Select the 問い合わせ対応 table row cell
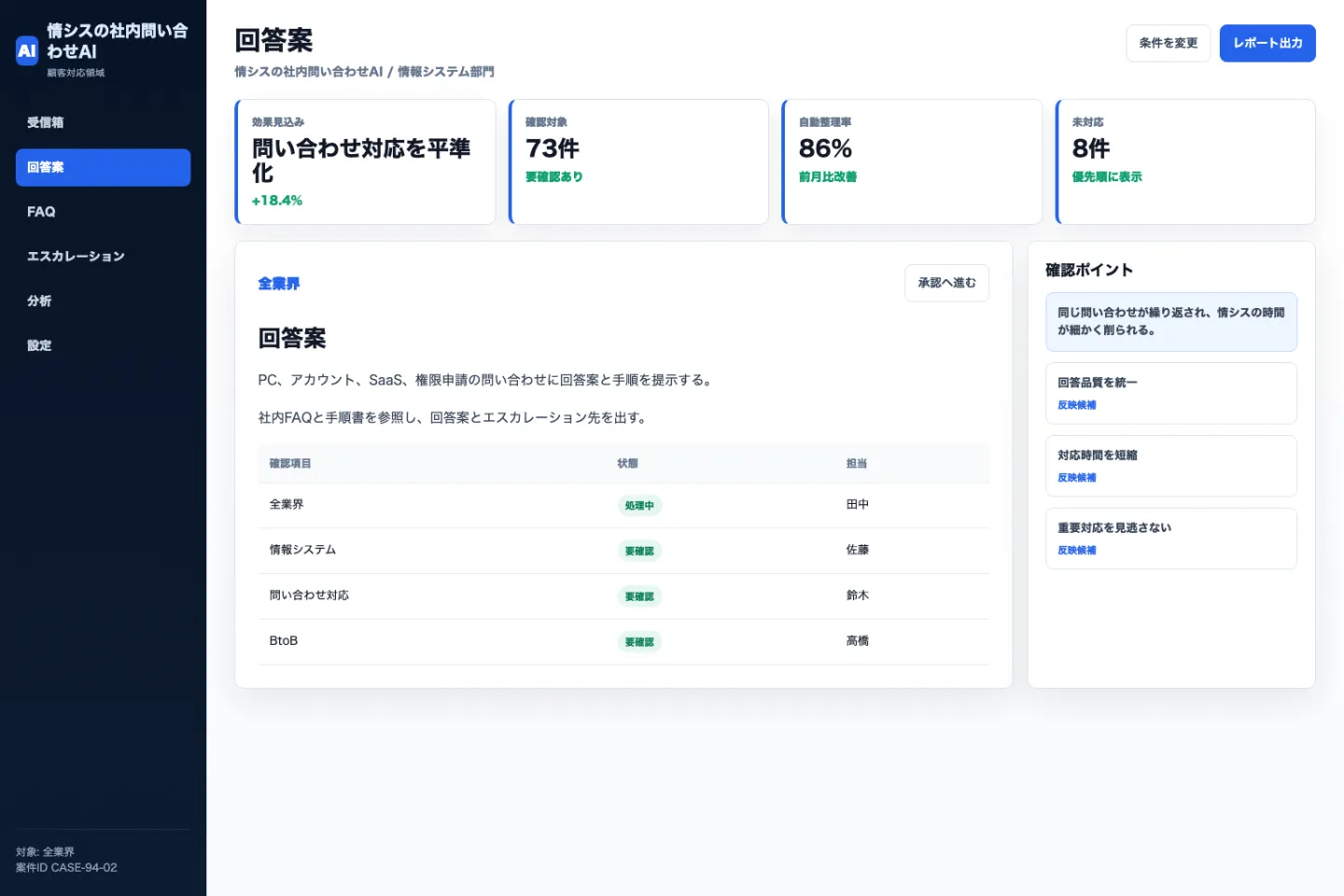 (x=309, y=595)
